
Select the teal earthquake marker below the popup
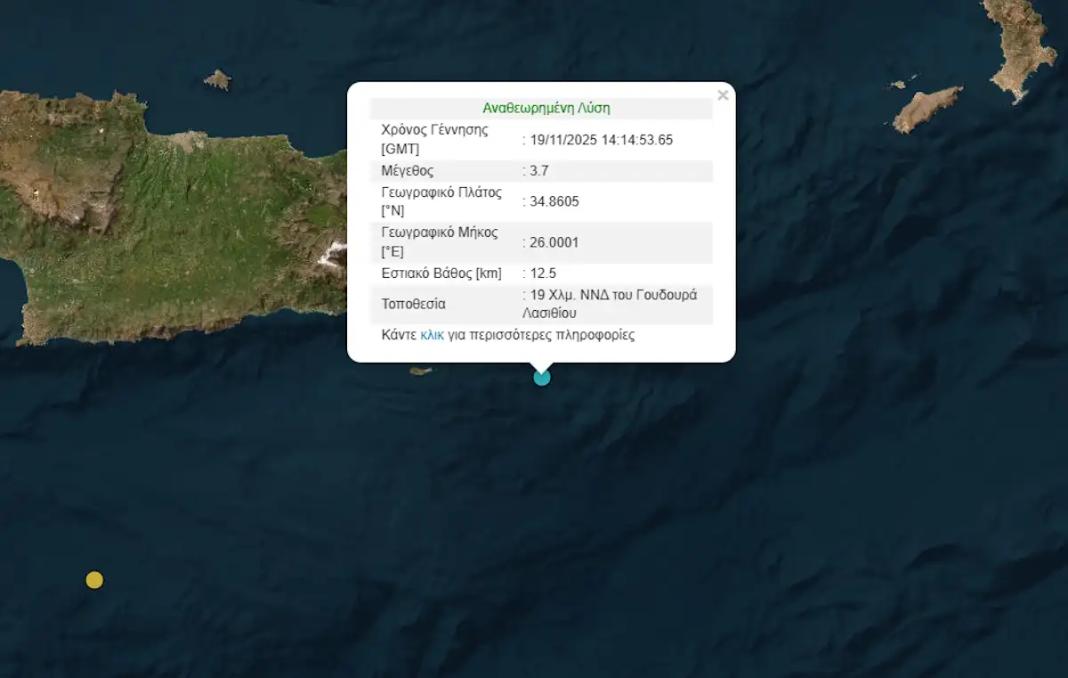point(542,377)
